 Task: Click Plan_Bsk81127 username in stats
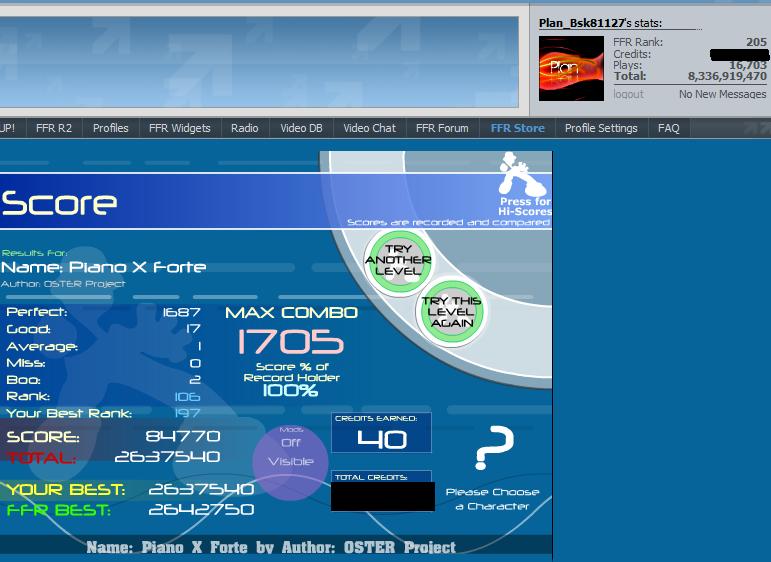coord(582,23)
